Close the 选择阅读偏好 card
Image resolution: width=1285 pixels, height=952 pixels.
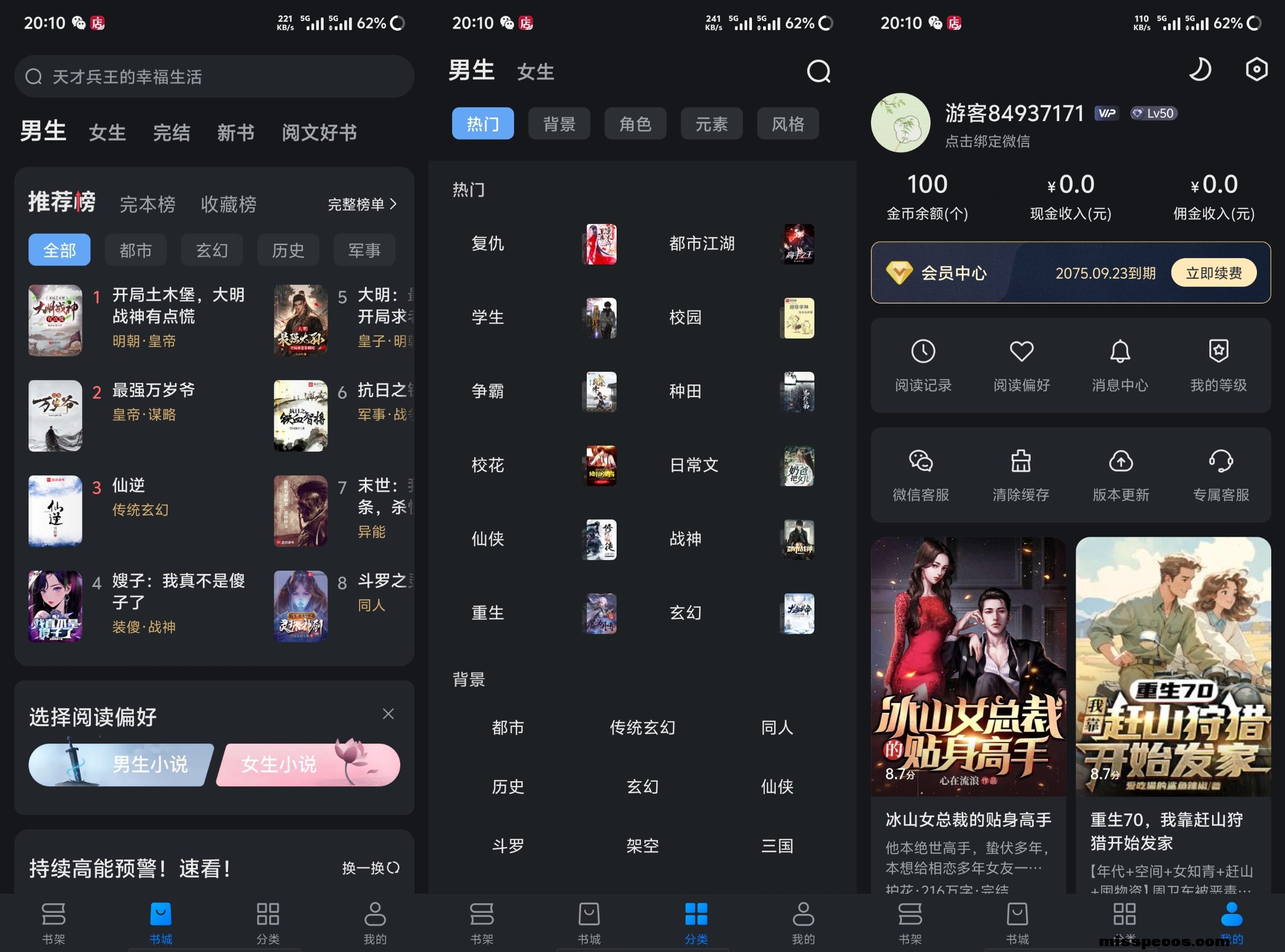click(388, 714)
